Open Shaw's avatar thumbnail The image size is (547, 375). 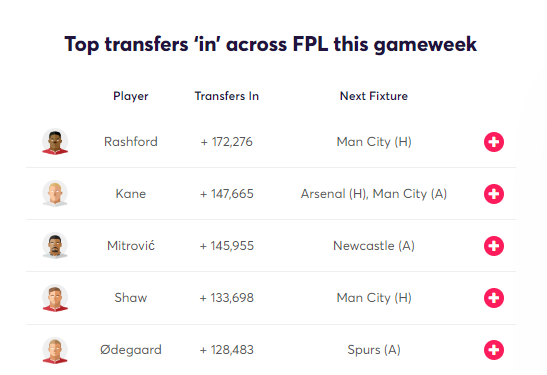pos(55,298)
